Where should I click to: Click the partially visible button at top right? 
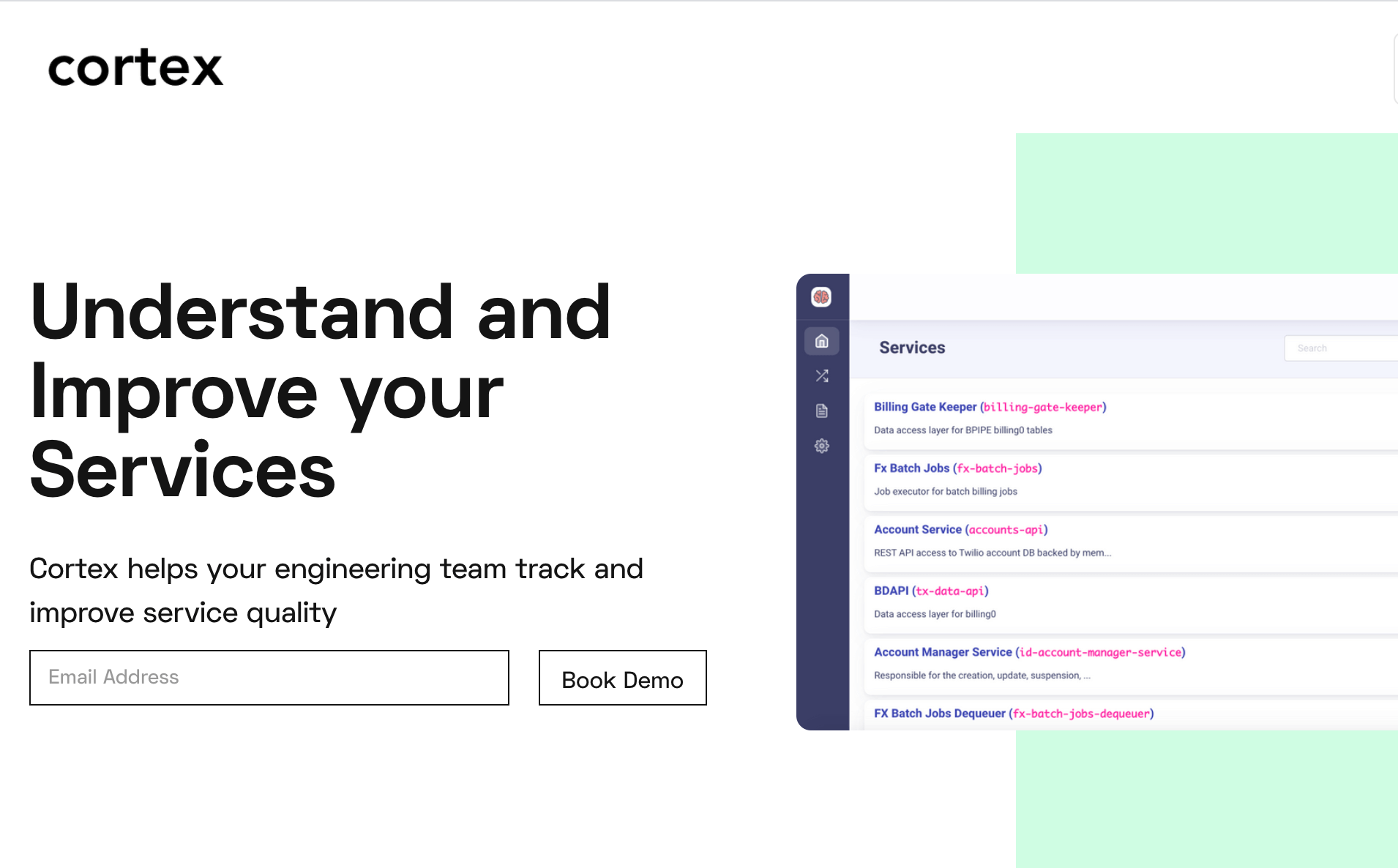(x=1395, y=67)
